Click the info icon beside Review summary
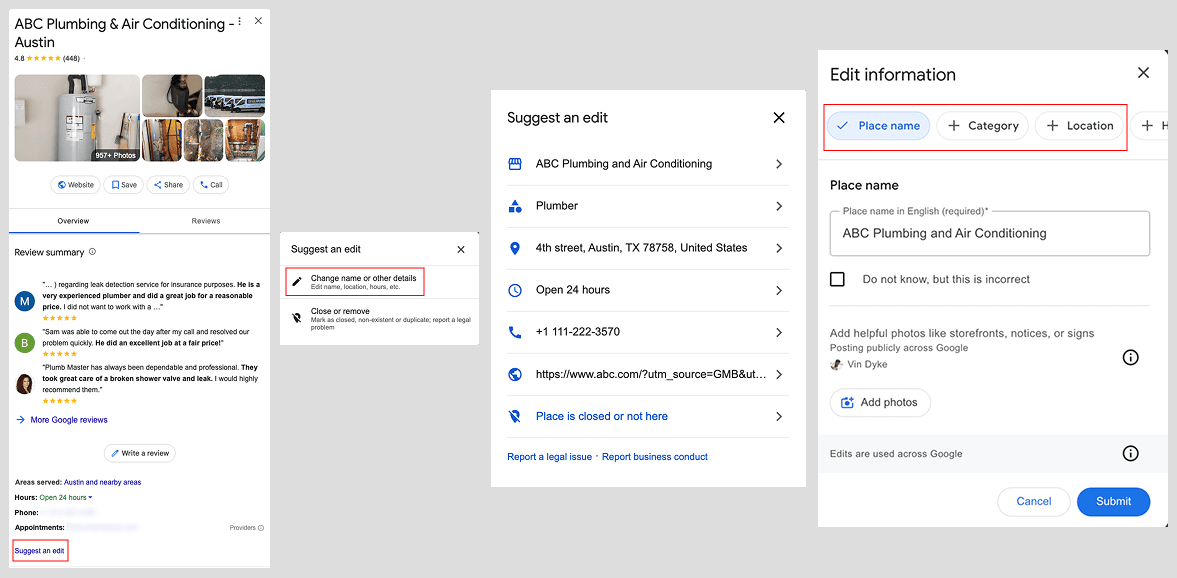Viewport: 1177px width, 578px height. click(x=93, y=252)
